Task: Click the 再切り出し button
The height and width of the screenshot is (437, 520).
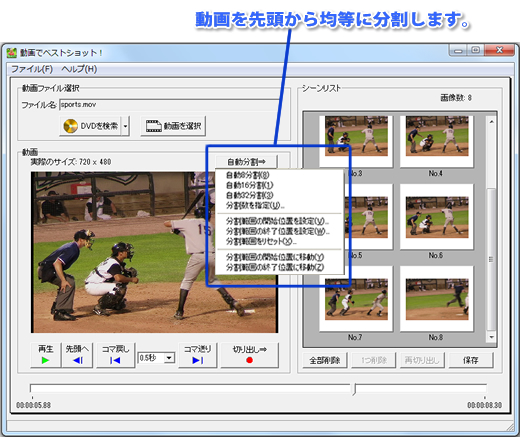Action: pos(422,360)
